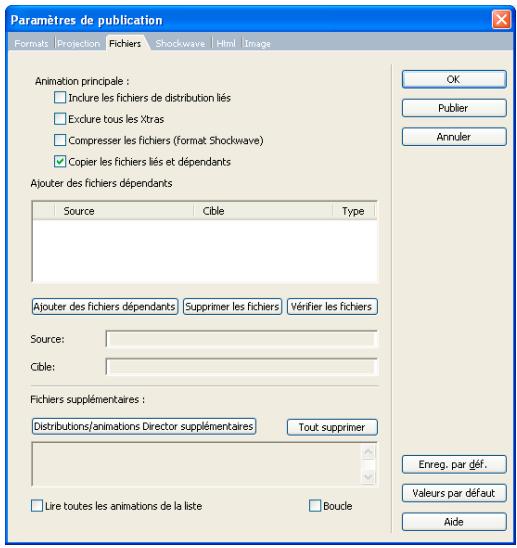Click Supprimer les fichiers button
Image resolution: width=517 pixels, height=548 pixels.
coord(232,307)
